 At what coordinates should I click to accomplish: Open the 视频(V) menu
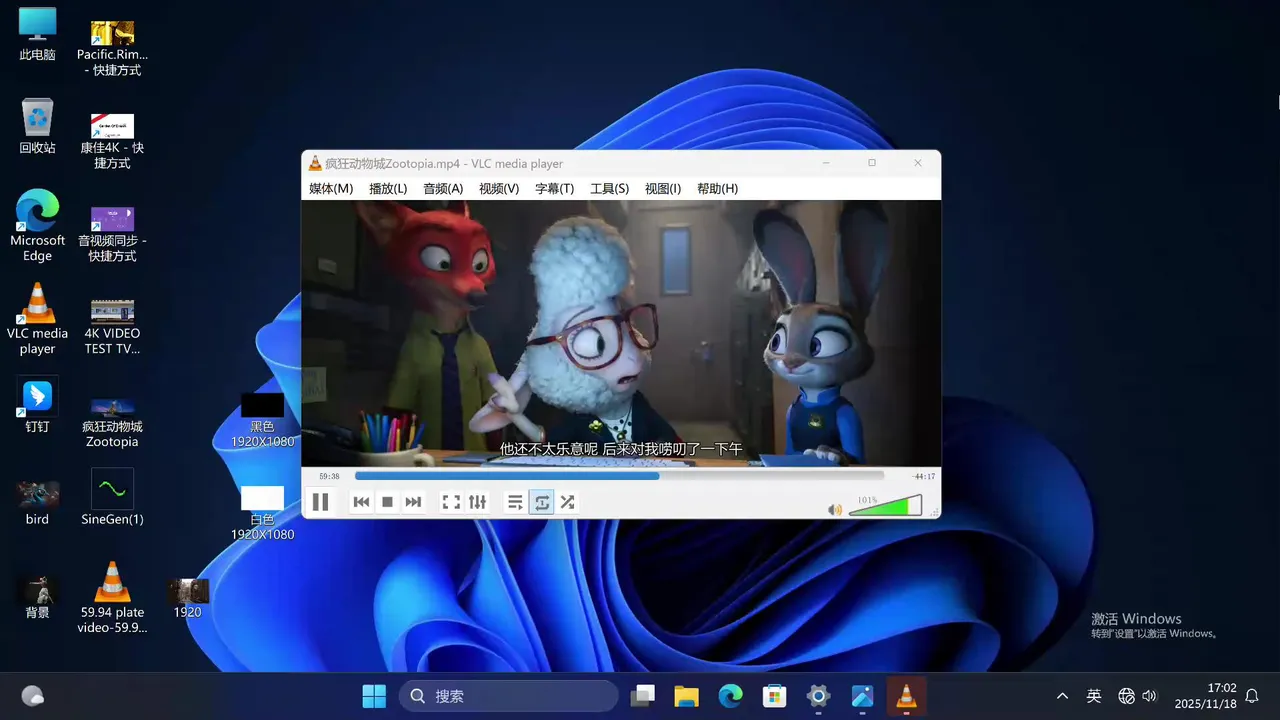pos(499,188)
